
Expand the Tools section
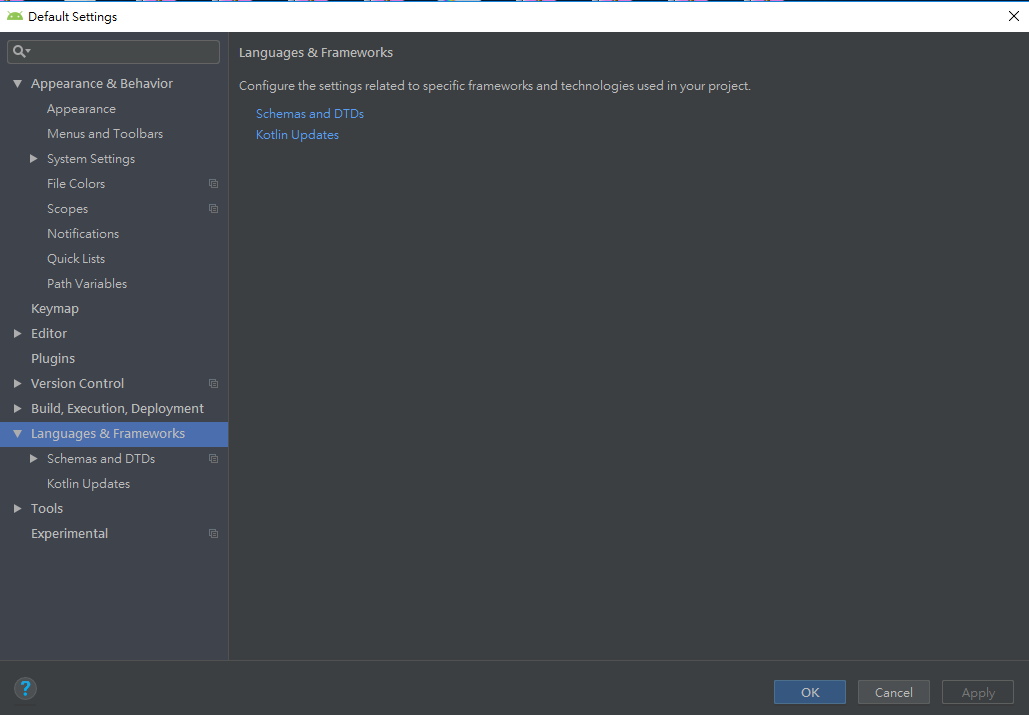[x=16, y=508]
